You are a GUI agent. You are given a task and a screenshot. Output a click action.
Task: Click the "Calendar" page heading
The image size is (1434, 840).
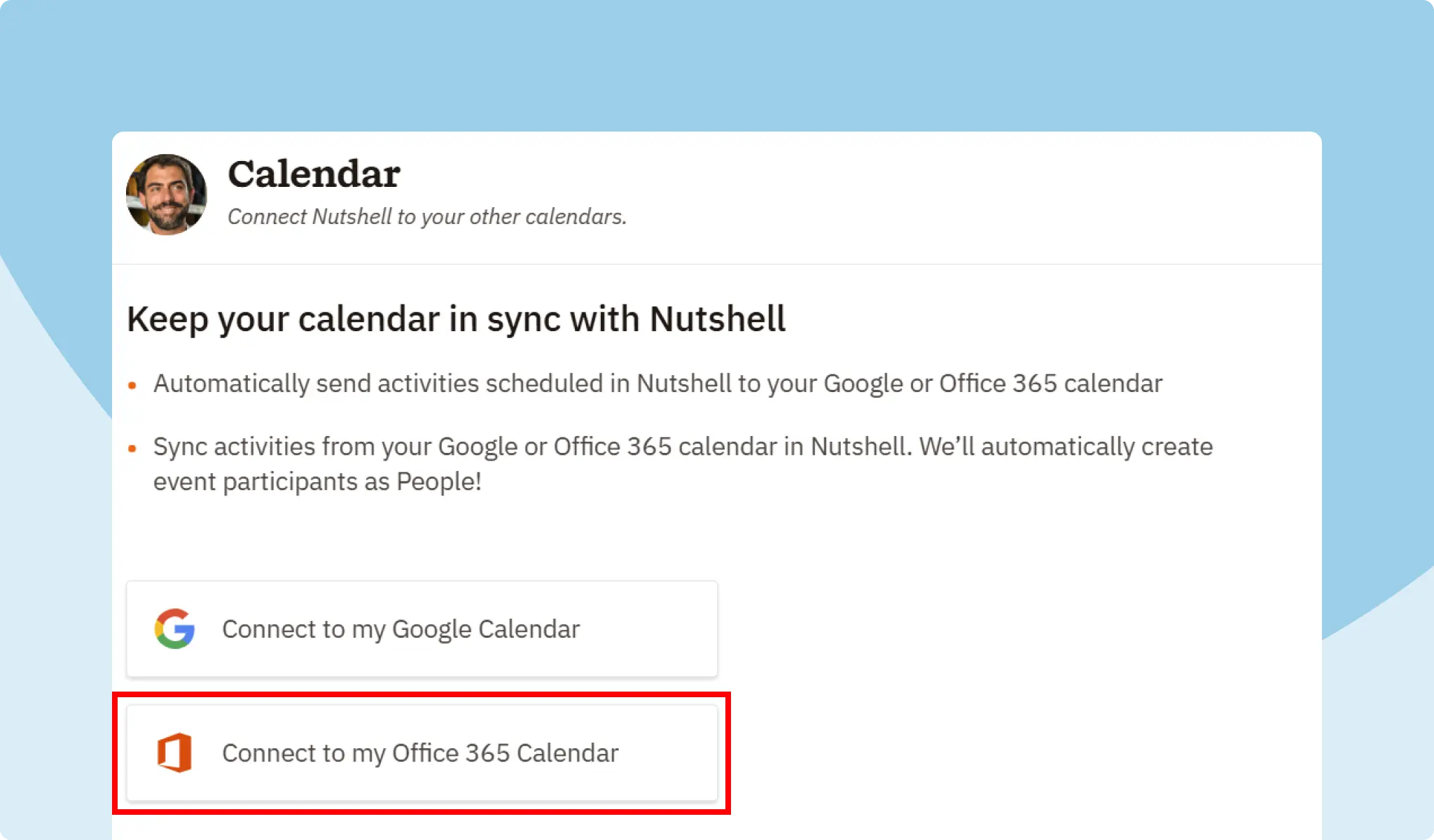314,174
